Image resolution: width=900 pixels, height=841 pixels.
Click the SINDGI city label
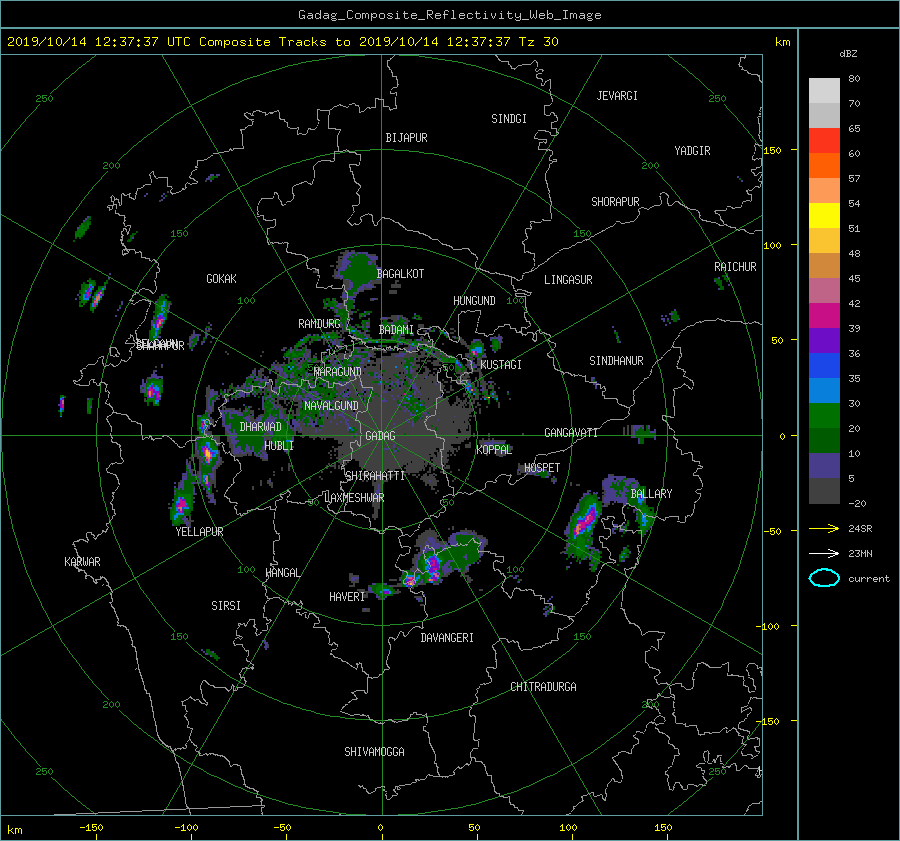(x=509, y=119)
